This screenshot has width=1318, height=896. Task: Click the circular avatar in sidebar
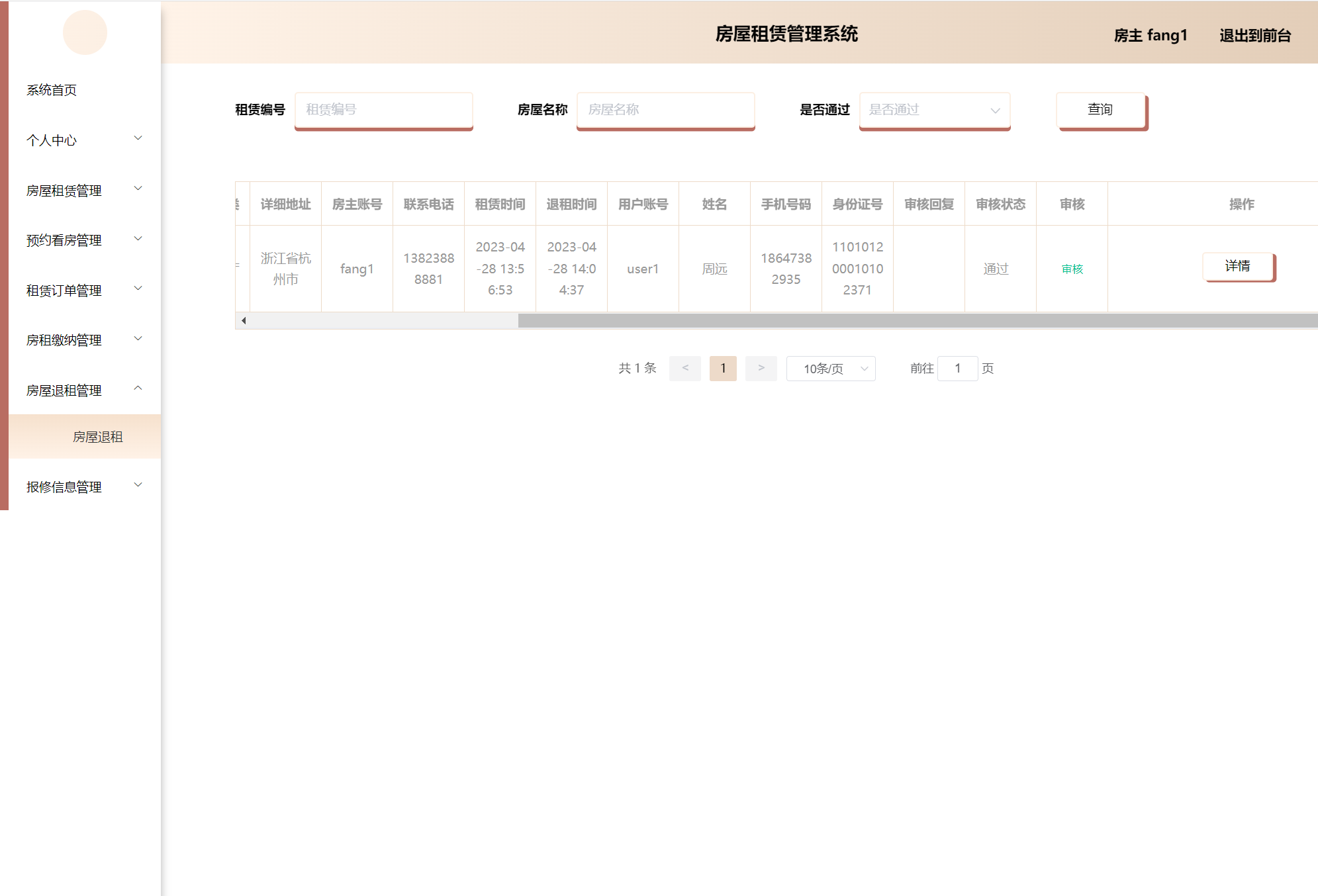click(85, 32)
